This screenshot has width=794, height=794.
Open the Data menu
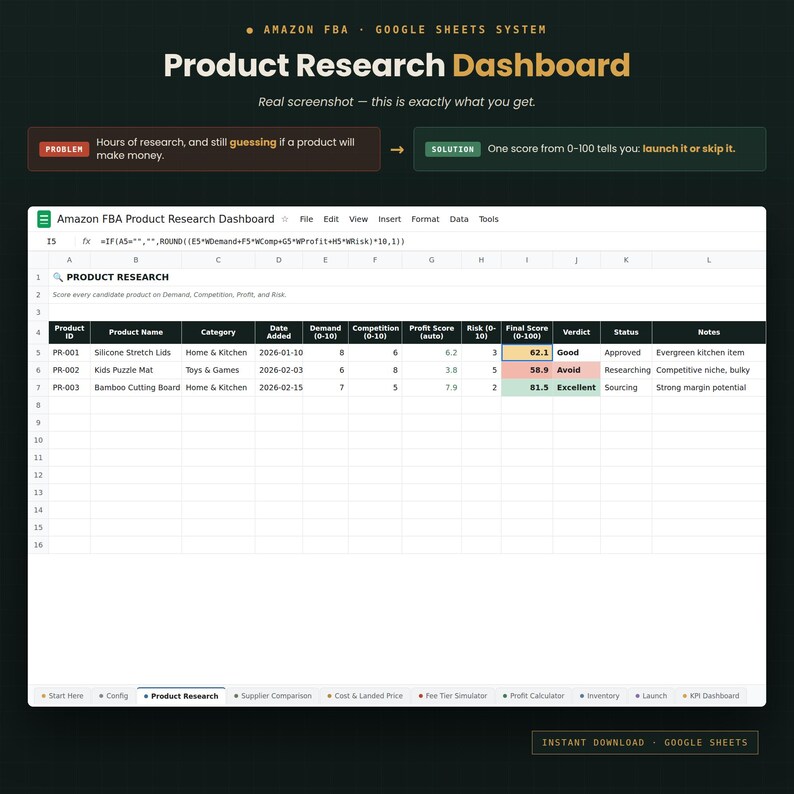[x=459, y=219]
